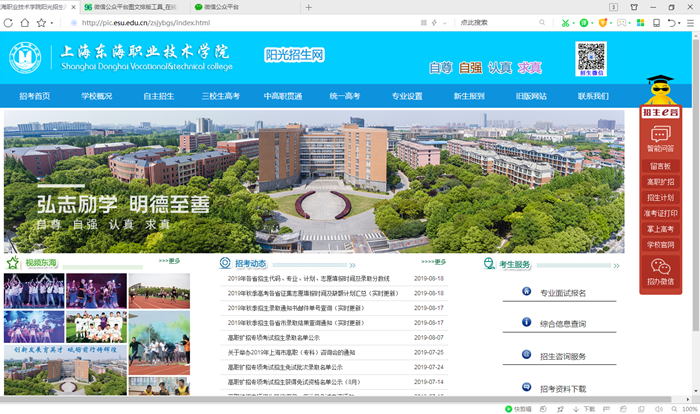Open 招考资料下载 service link
This screenshot has height=414, width=700.
point(563,389)
